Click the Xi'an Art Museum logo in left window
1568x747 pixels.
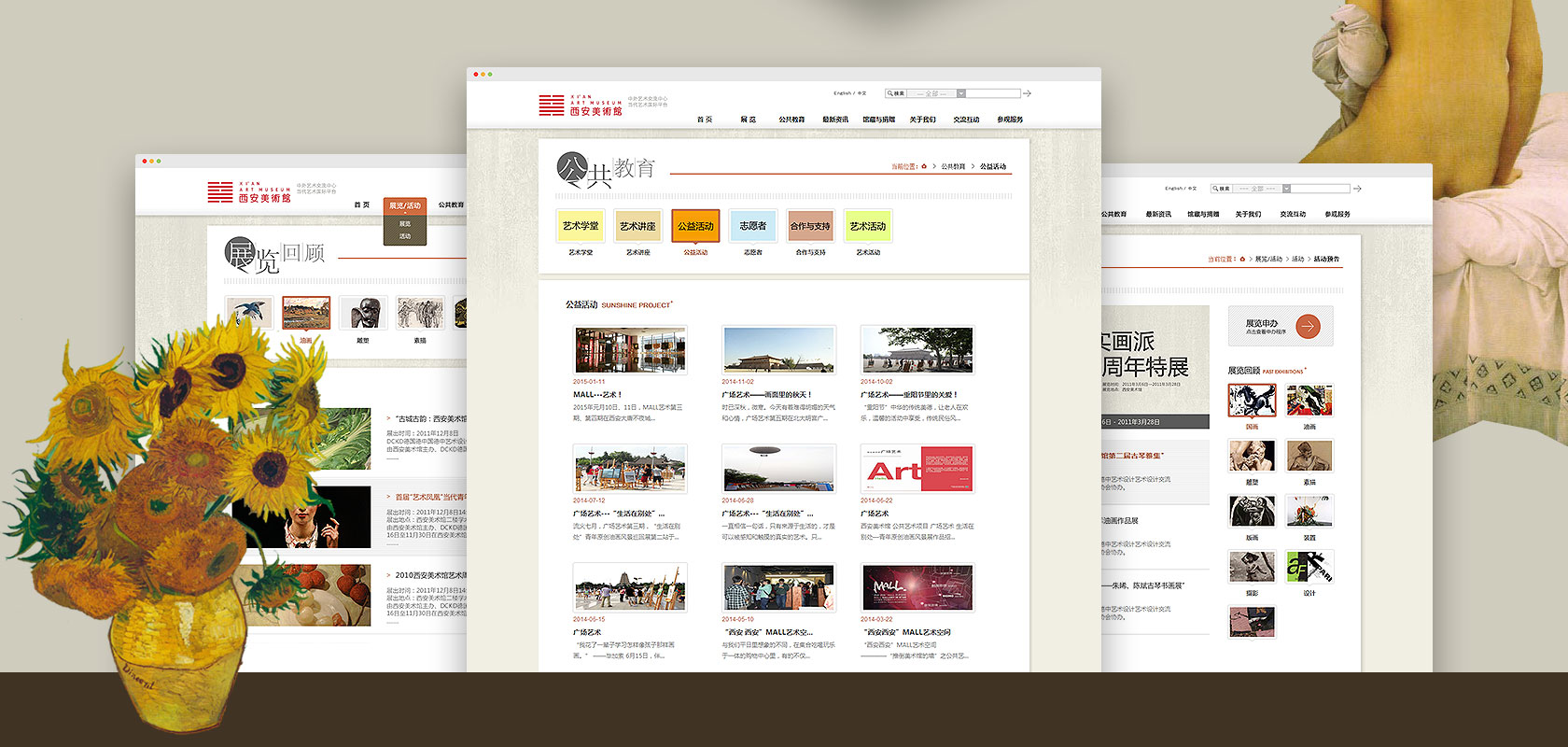tap(248, 192)
